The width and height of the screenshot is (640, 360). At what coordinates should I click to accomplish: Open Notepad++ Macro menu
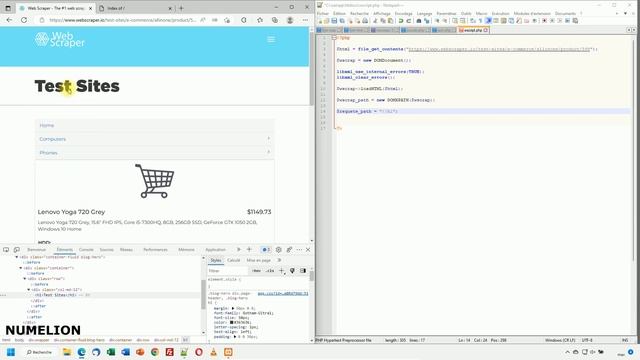(x=481, y=13)
